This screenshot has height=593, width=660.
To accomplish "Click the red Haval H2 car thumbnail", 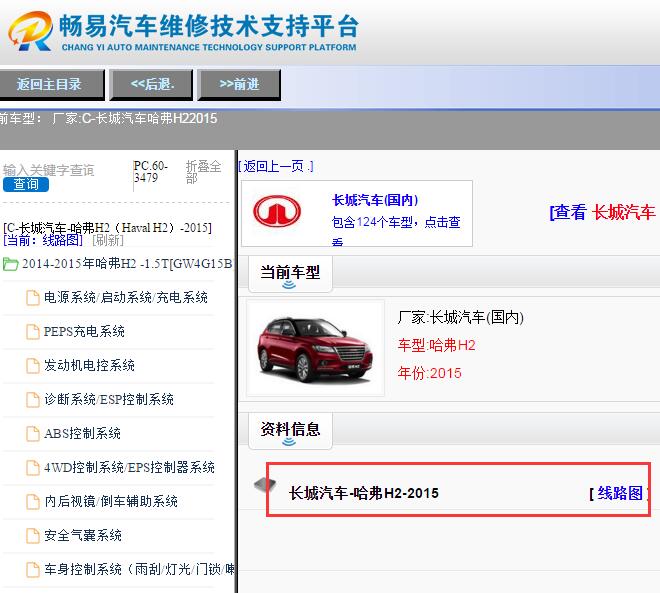I will [315, 348].
